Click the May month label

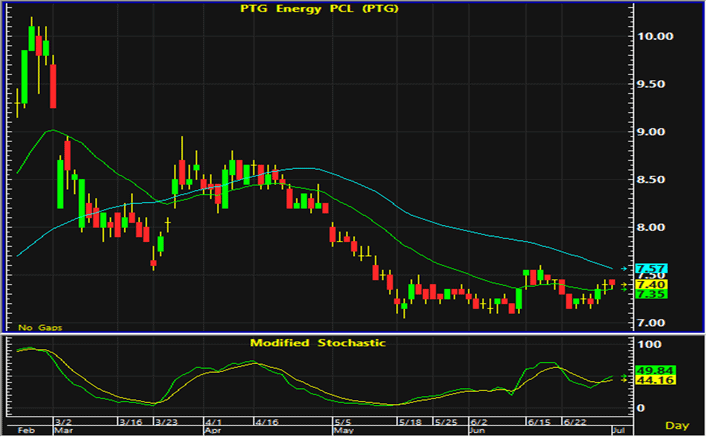343,431
